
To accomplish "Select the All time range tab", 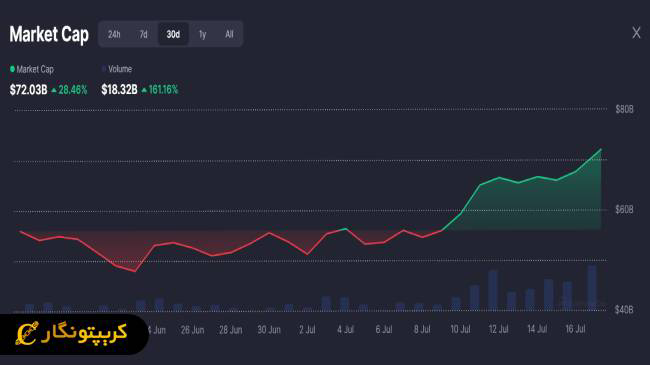I will click(229, 34).
